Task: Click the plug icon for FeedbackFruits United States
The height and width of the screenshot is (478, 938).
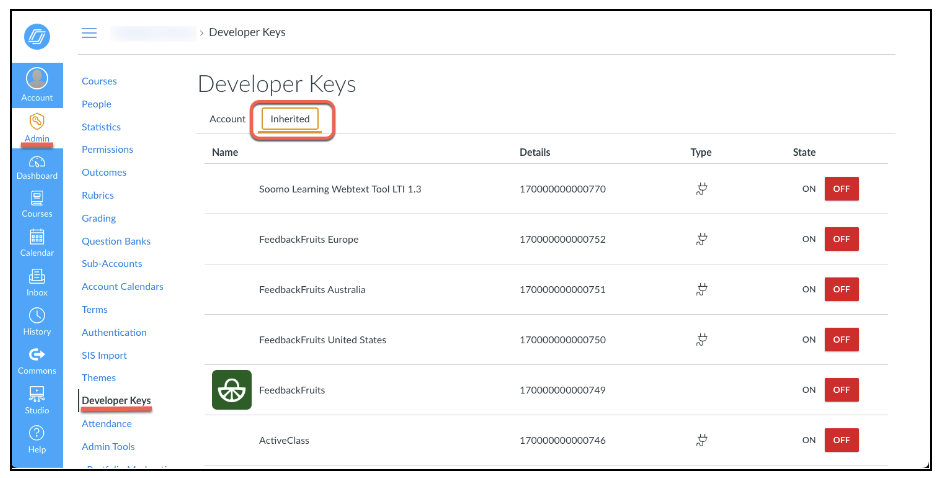Action: [x=701, y=340]
